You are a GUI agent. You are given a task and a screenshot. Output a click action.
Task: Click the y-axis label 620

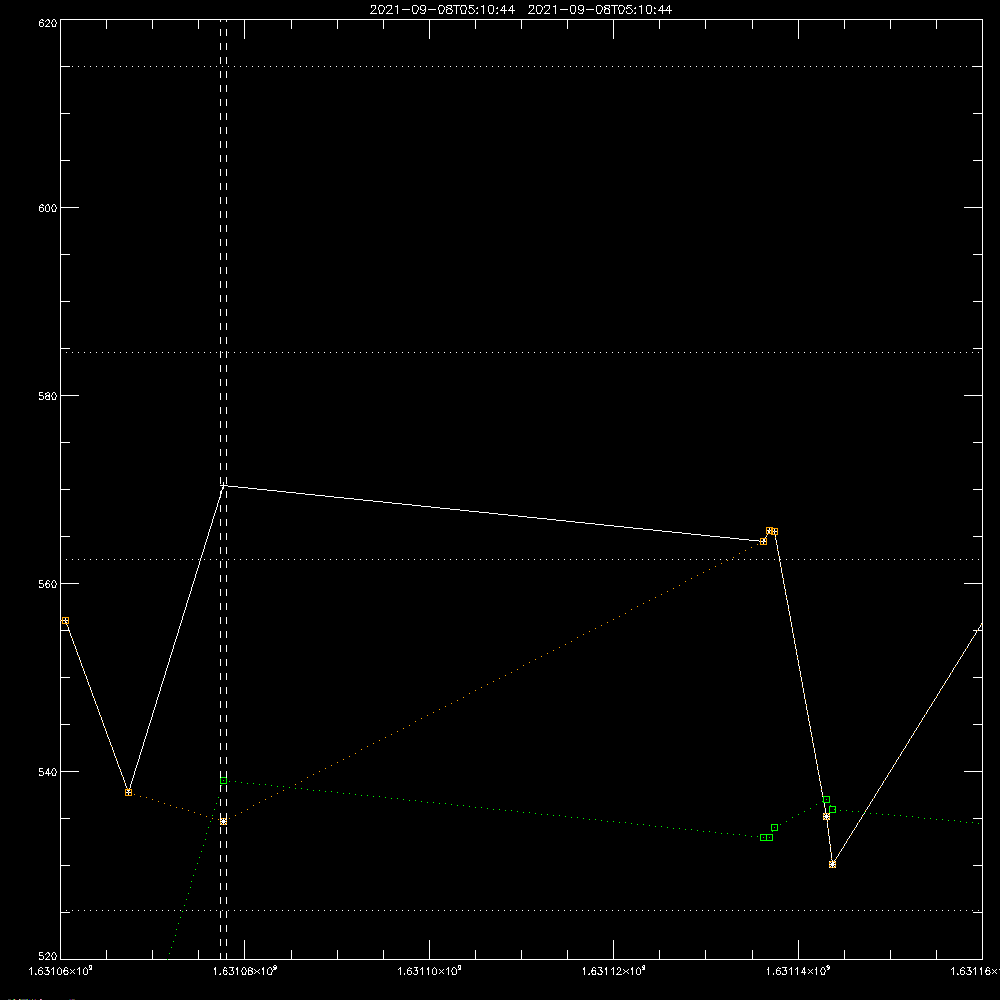coord(48,23)
